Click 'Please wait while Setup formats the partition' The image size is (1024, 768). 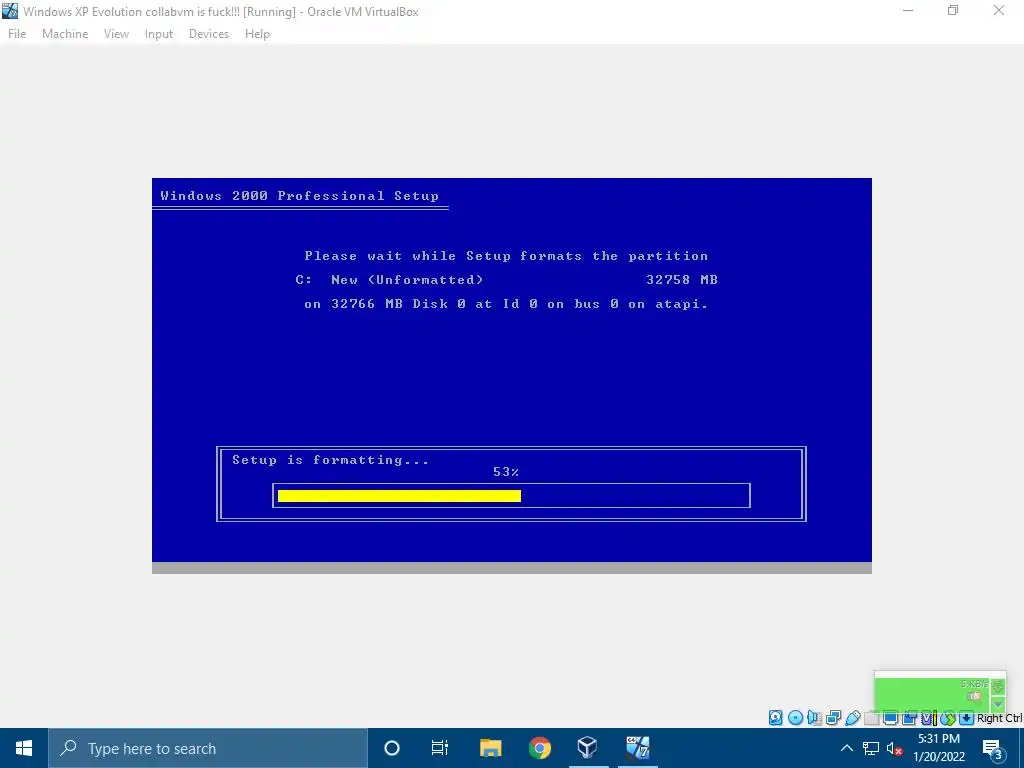tap(506, 256)
